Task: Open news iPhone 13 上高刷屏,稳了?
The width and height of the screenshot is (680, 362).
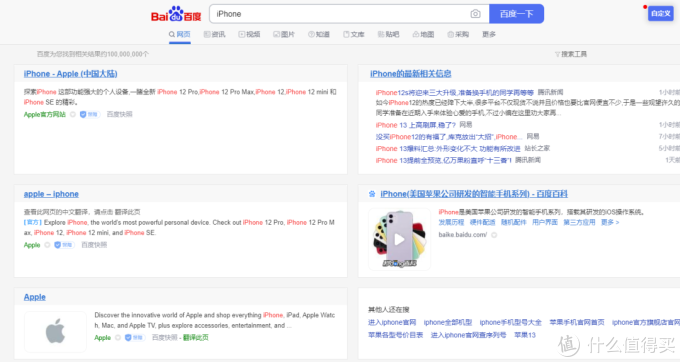Action: pos(415,125)
